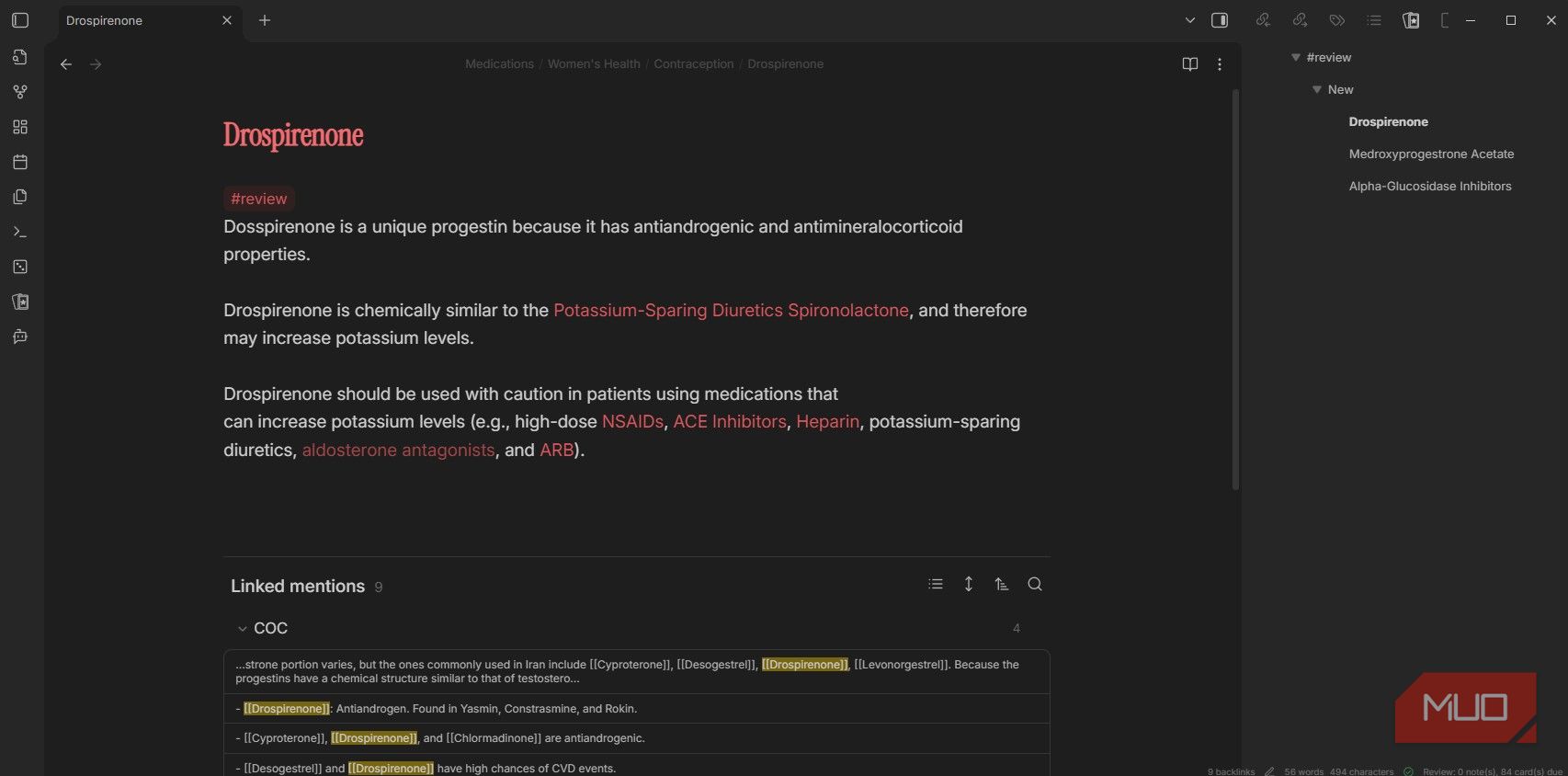Navigate back with the left arrow
The image size is (1568, 776).
point(66,64)
